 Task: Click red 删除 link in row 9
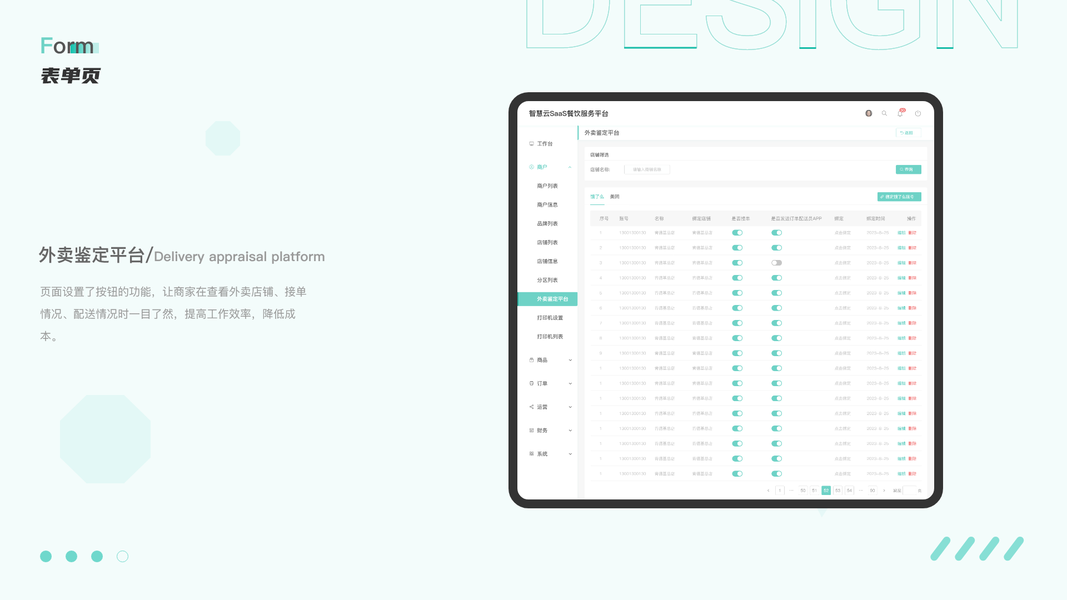click(x=913, y=353)
